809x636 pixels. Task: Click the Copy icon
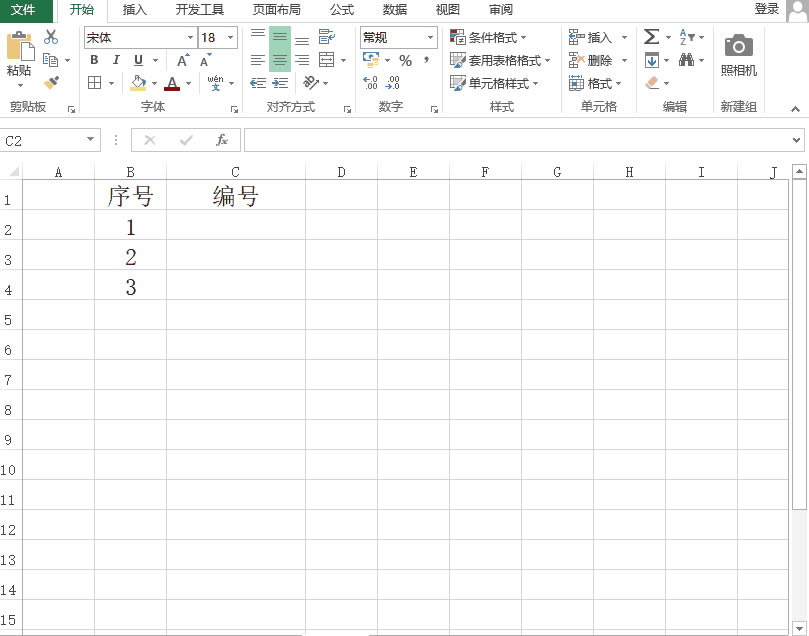(x=50, y=60)
